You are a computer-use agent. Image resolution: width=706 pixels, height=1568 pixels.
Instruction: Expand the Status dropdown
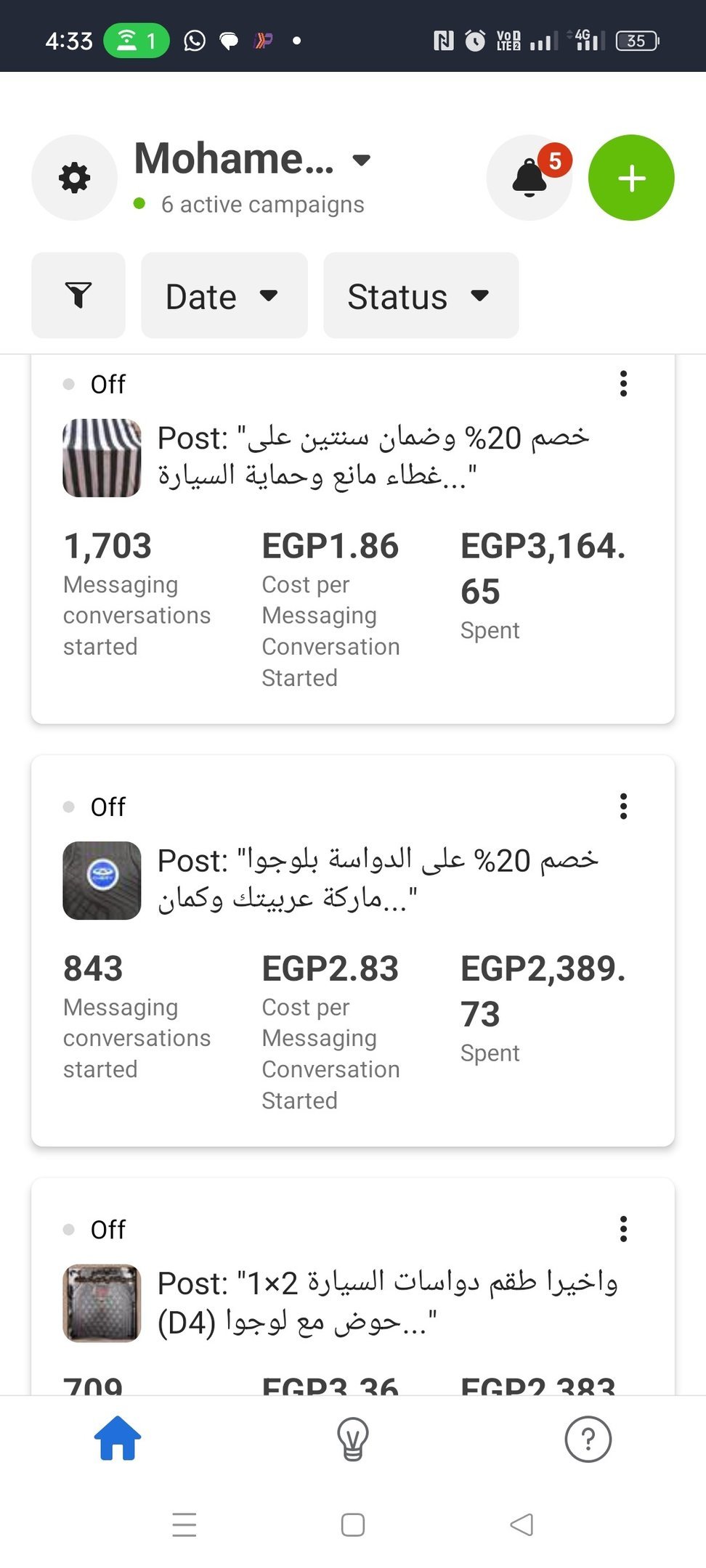point(421,295)
